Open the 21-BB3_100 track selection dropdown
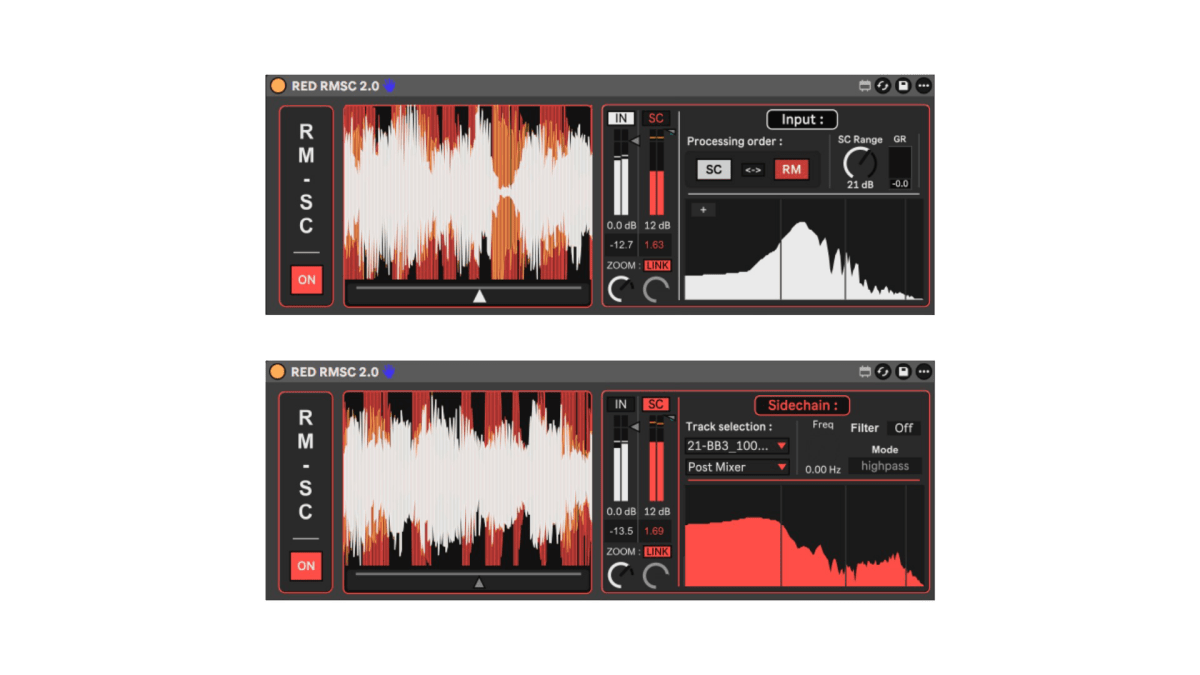 (x=736, y=447)
